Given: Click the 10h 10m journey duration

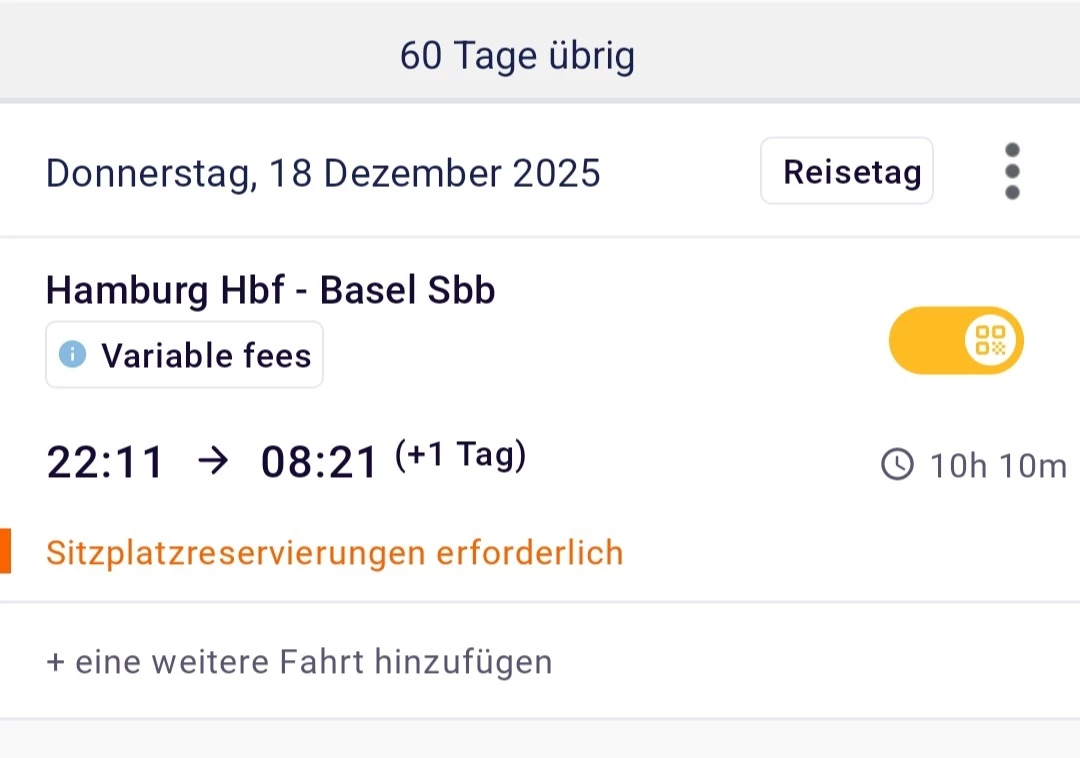Looking at the screenshot, I should coord(998,466).
